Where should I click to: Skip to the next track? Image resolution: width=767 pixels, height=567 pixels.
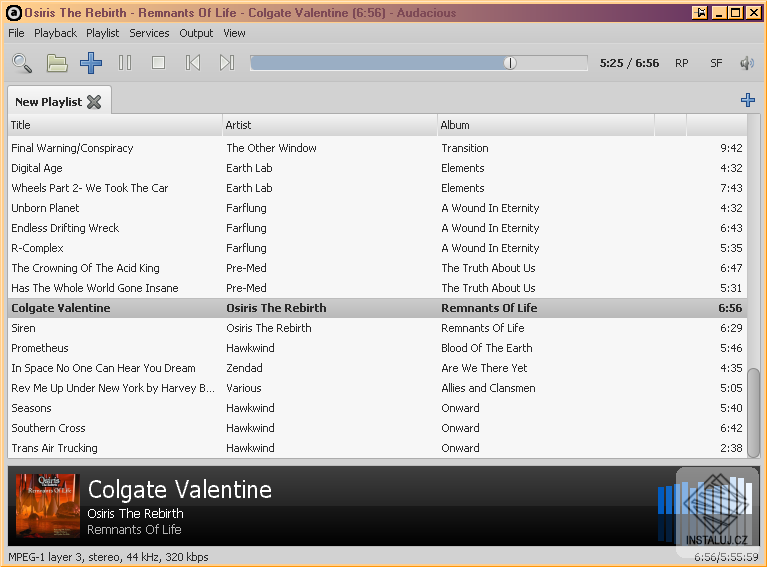click(x=227, y=63)
